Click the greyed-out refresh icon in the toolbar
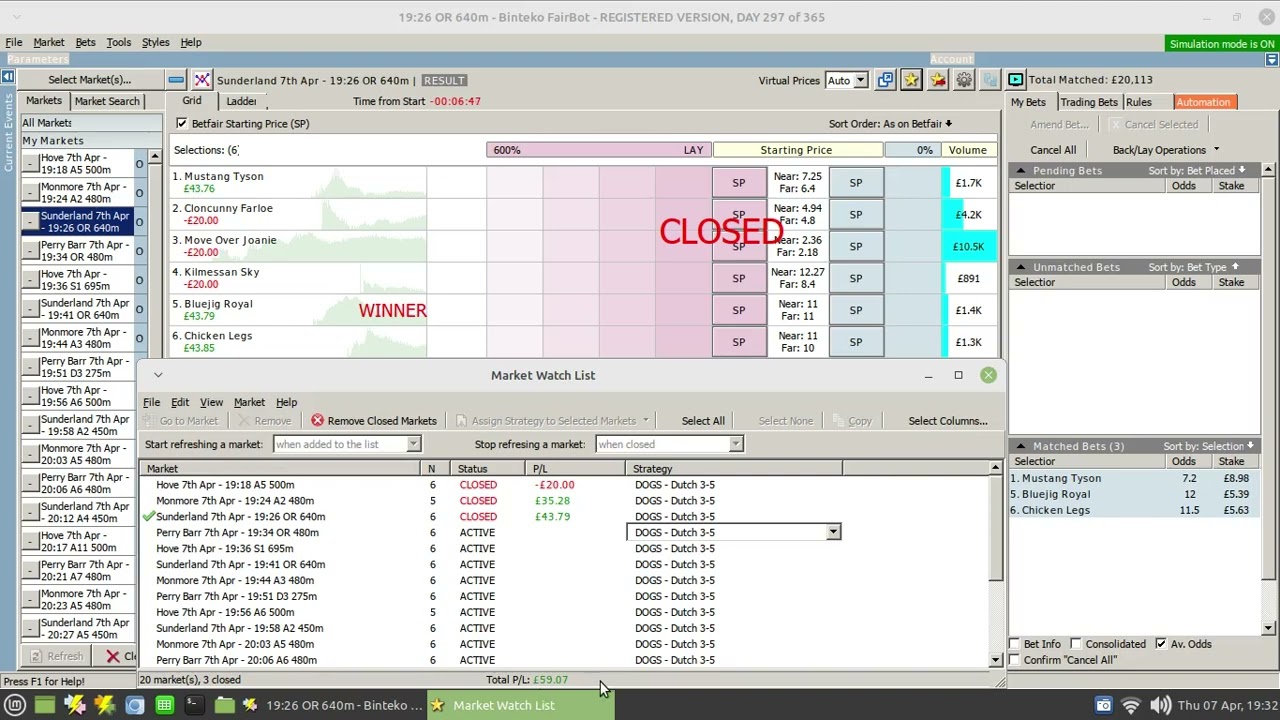This screenshot has height=720, width=1280. pyautogui.click(x=990, y=80)
